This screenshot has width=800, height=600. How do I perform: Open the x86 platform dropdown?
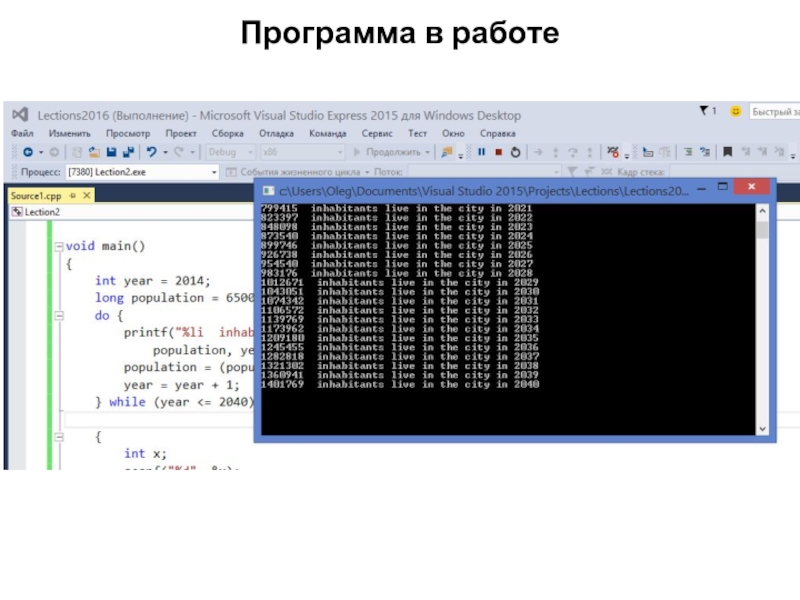(x=302, y=152)
